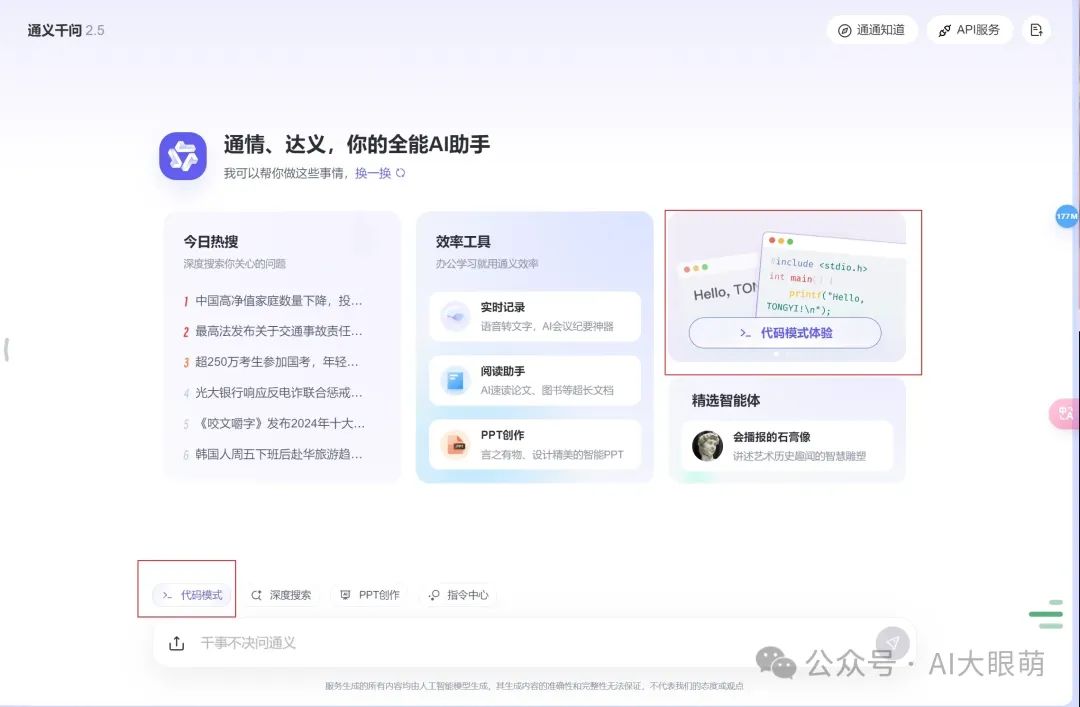Screen dimensions: 1080x707
Task: Click the pink translate floating icon
Action: click(x=1065, y=413)
